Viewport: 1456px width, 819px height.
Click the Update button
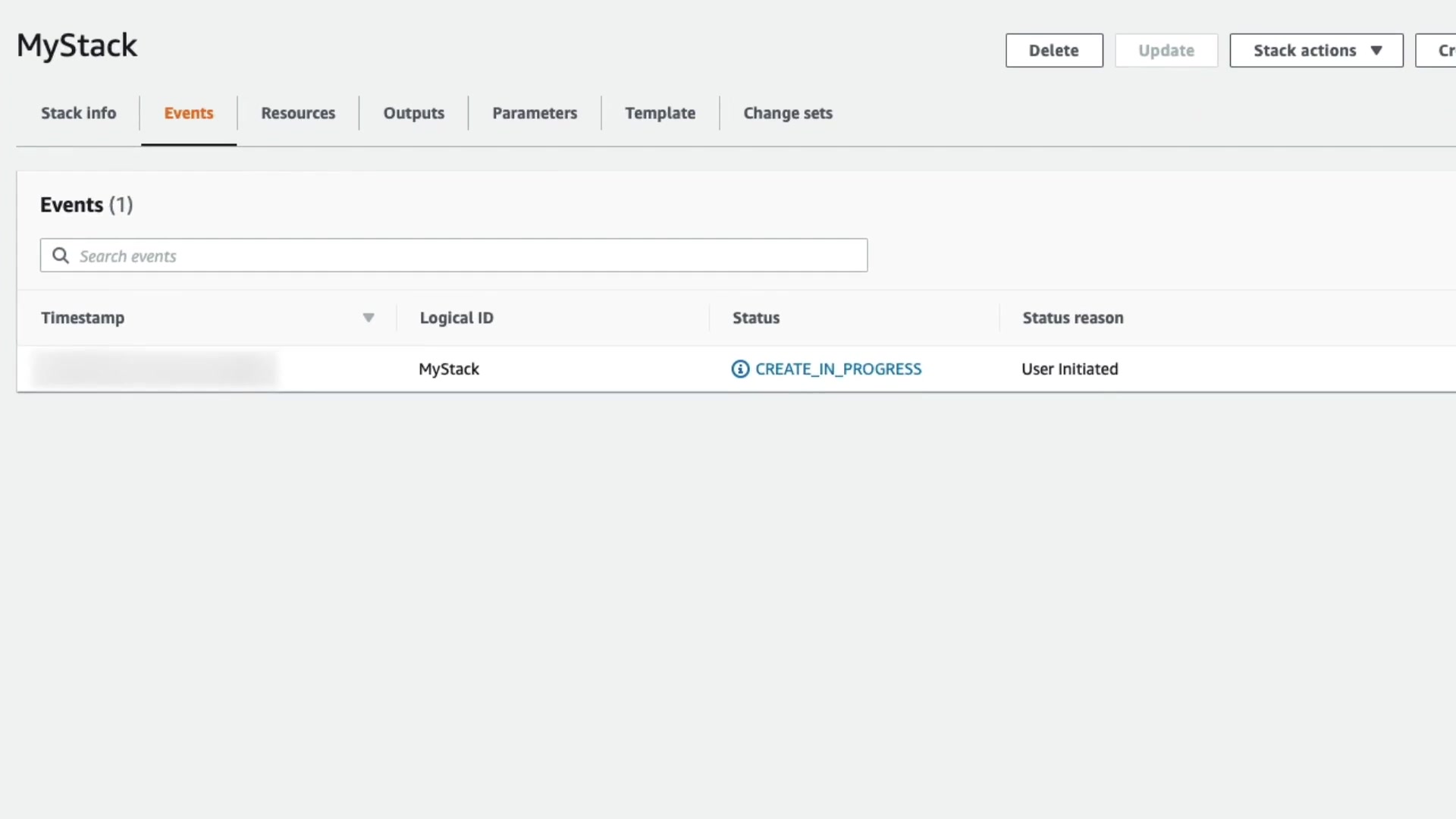(1166, 51)
